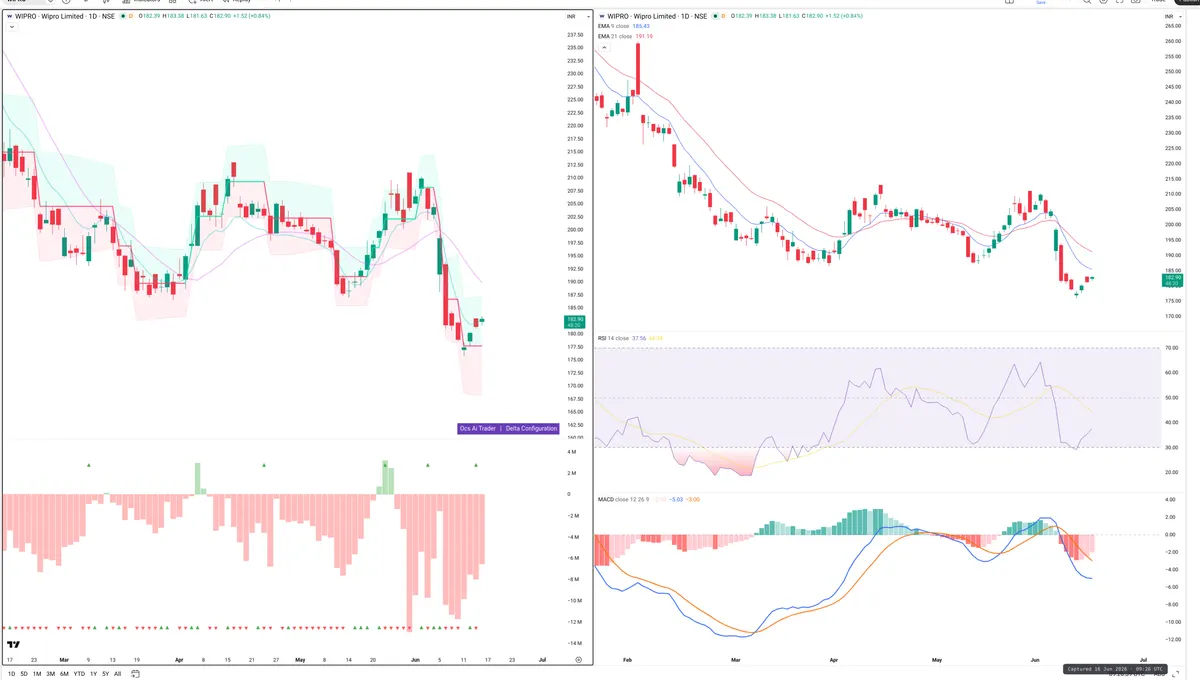Image resolution: width=1200 pixels, height=680 pixels.
Task: Set range to 1D
Action: click(x=10, y=674)
